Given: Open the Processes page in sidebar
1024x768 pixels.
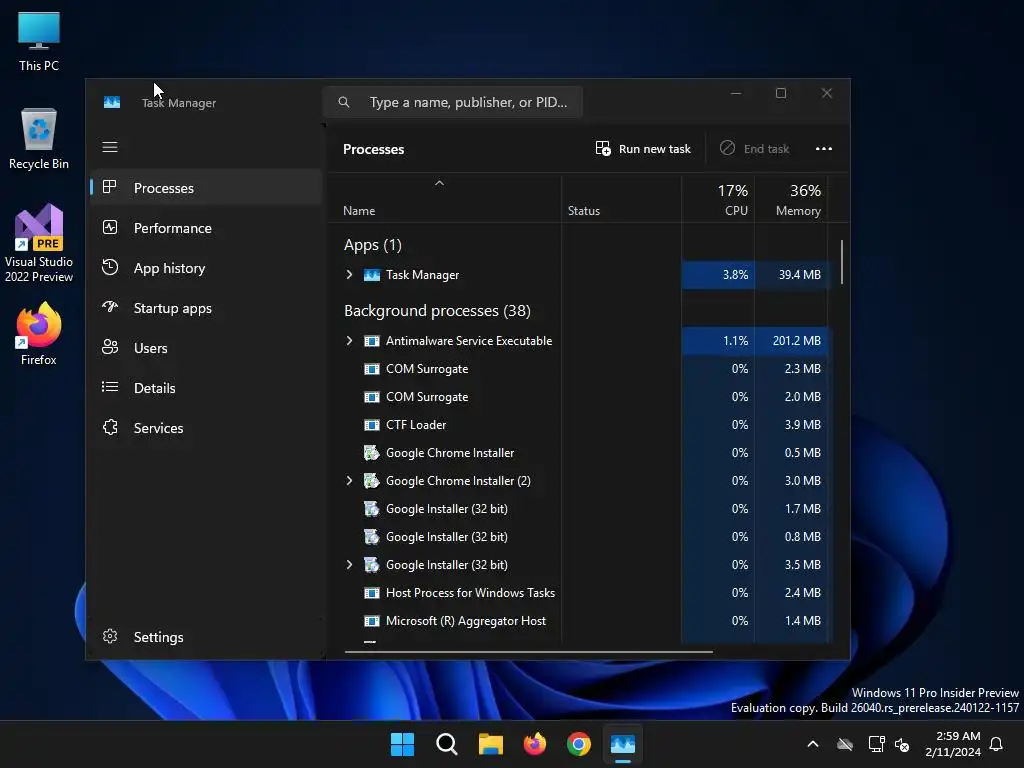Looking at the screenshot, I should [206, 188].
